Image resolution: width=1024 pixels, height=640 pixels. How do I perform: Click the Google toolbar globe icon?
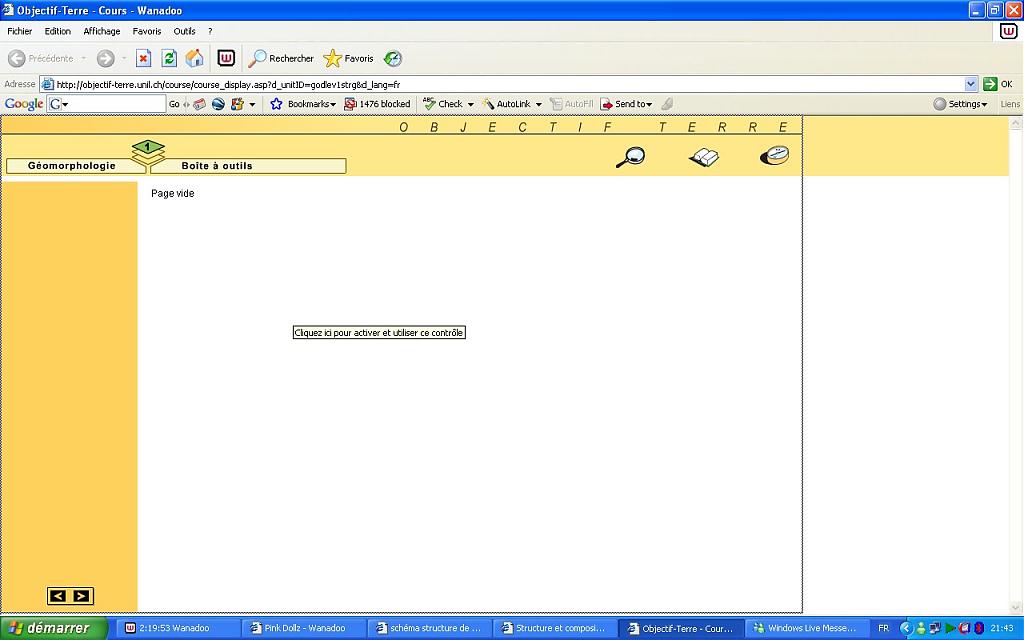click(x=218, y=104)
